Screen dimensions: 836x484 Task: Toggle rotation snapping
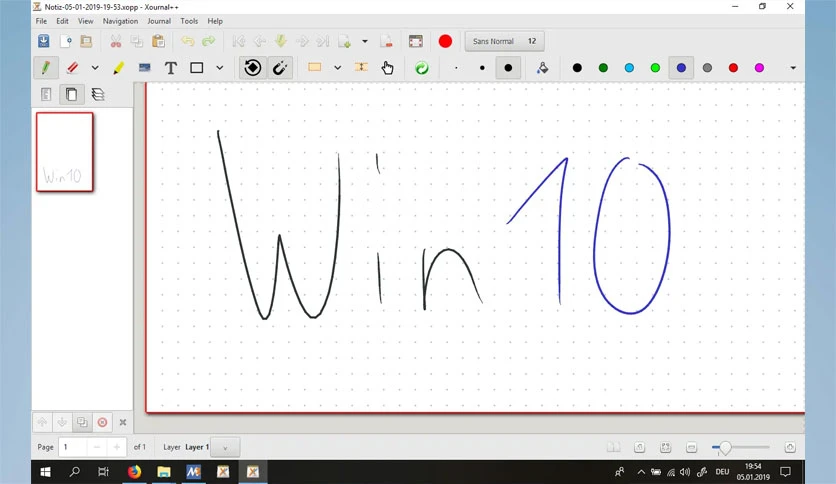point(253,68)
